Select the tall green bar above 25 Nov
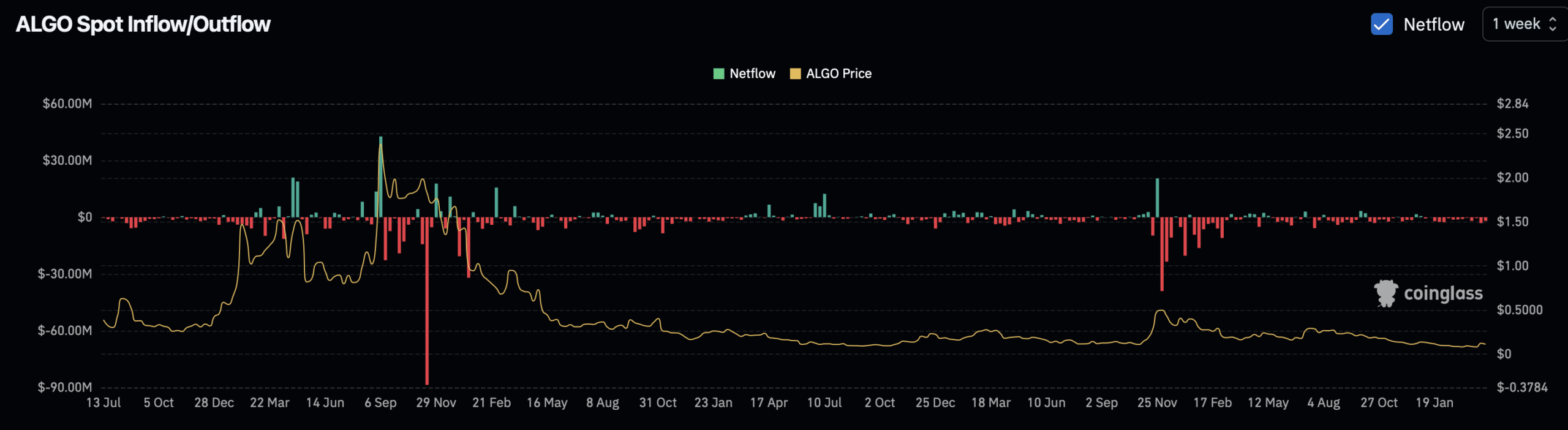Viewport: 1568px width, 430px height. [x=1157, y=197]
